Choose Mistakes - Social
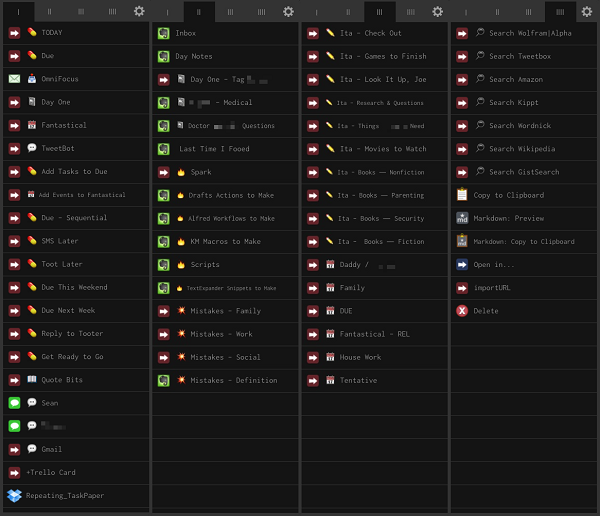 [x=225, y=358]
